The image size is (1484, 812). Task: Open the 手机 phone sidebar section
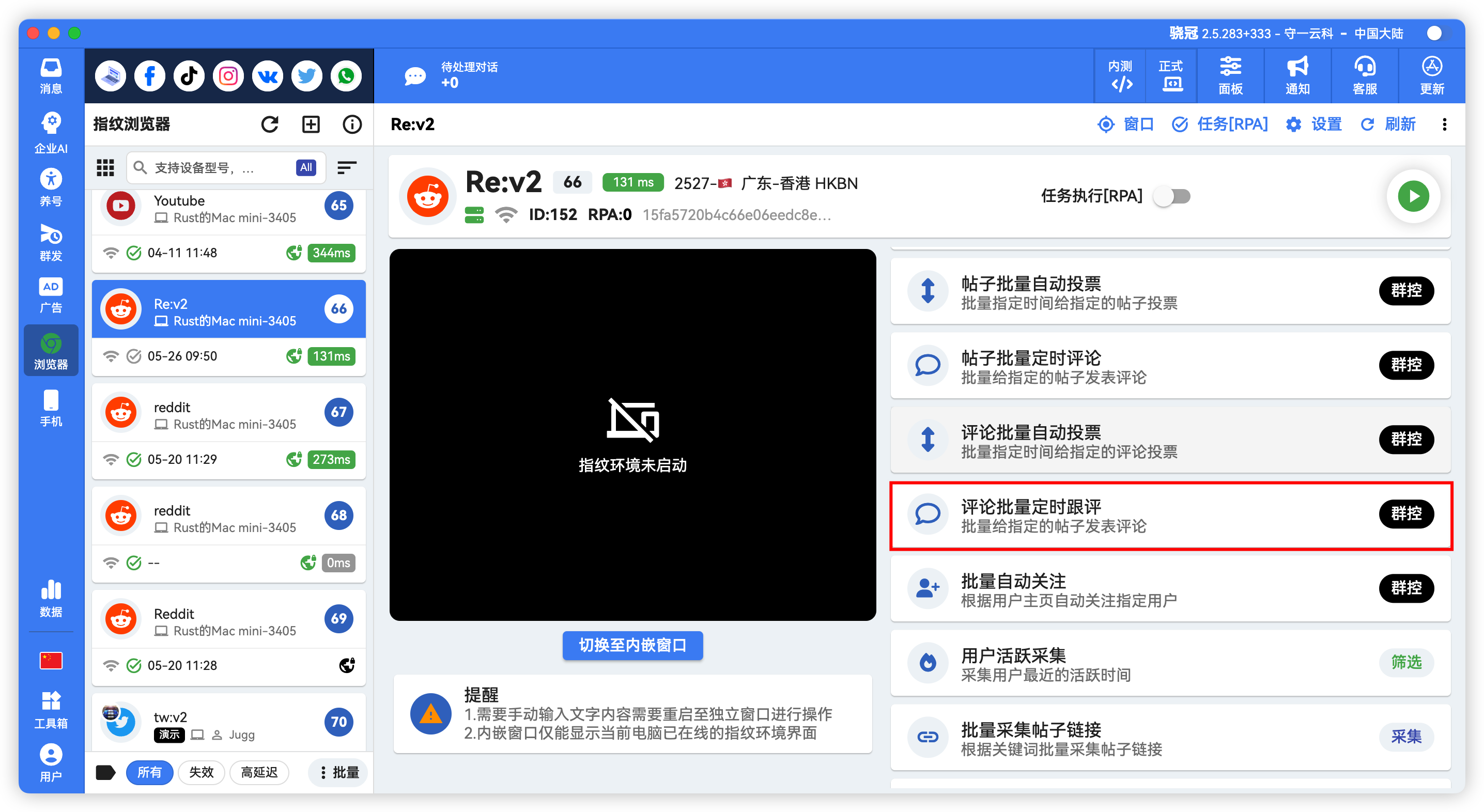point(51,408)
